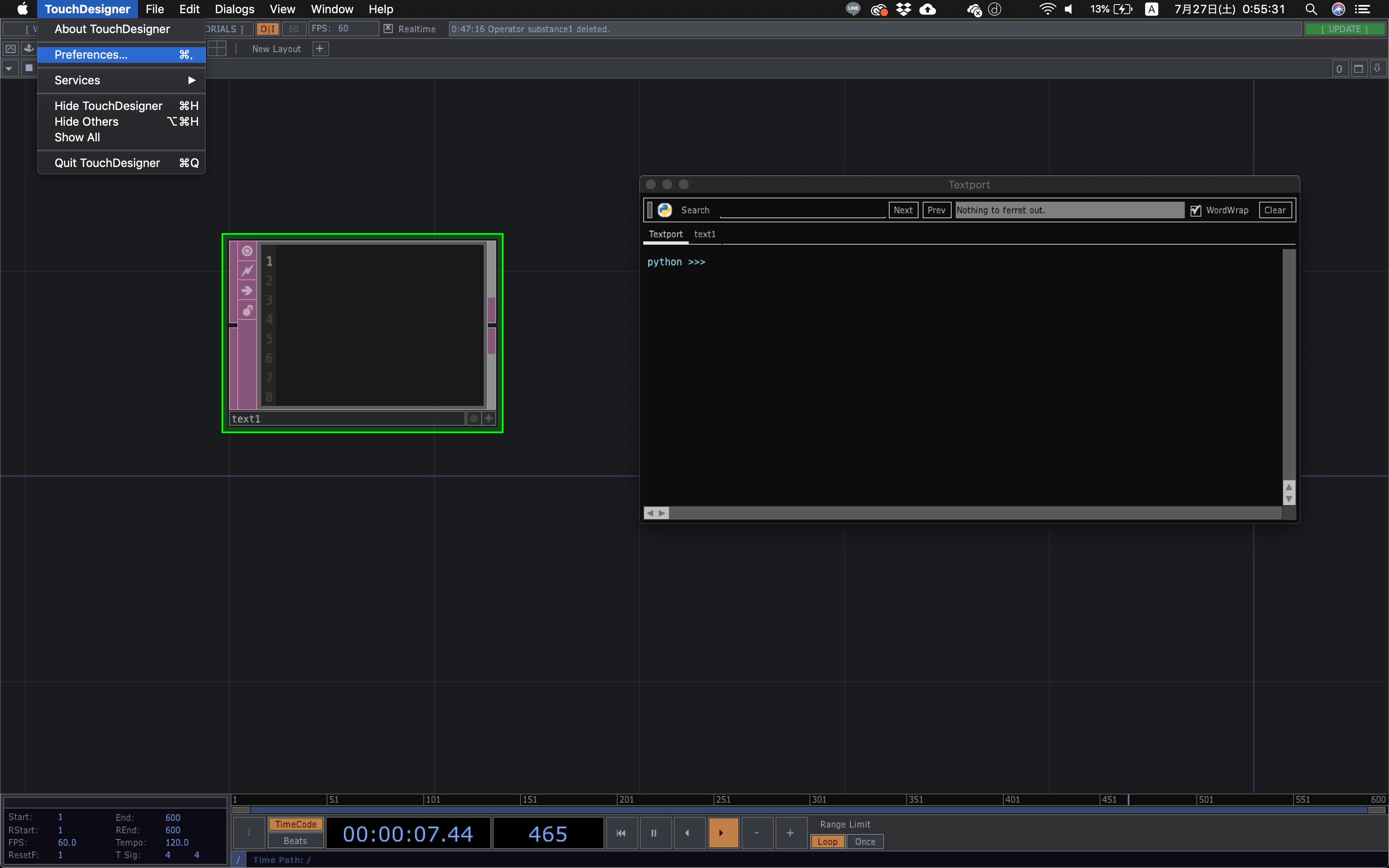Set range limit to Once
This screenshot has width=1389, height=868.
tap(864, 842)
